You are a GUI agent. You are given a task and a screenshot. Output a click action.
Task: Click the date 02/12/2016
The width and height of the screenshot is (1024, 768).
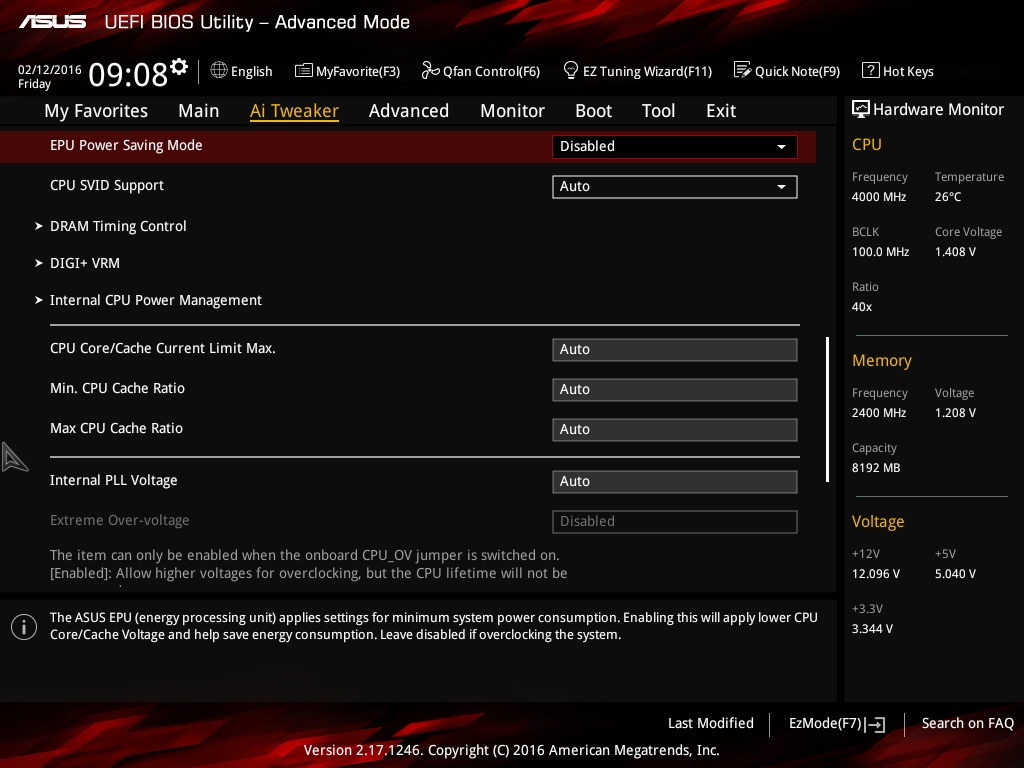(x=50, y=69)
